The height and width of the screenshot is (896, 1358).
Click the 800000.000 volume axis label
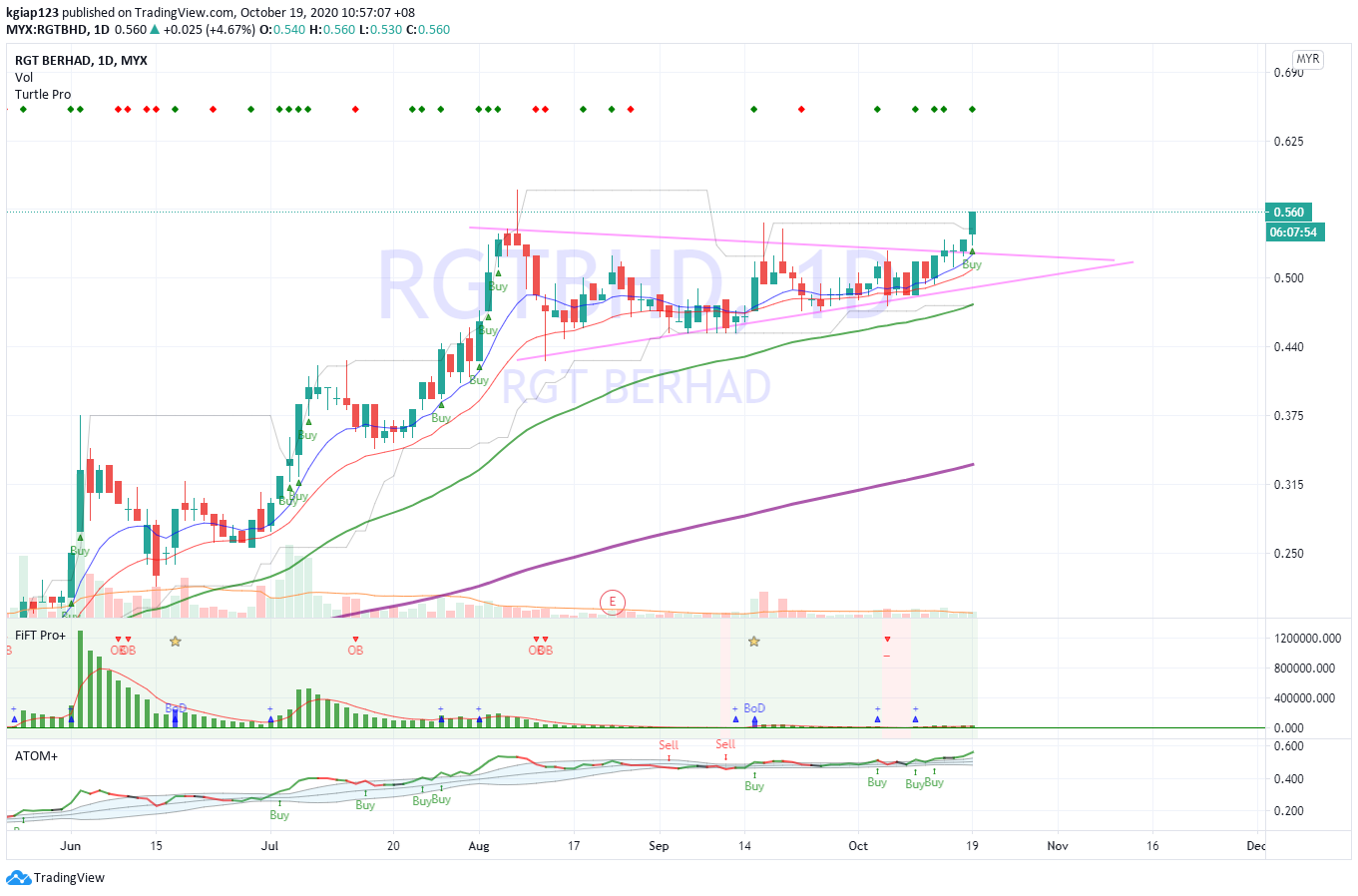click(1305, 669)
